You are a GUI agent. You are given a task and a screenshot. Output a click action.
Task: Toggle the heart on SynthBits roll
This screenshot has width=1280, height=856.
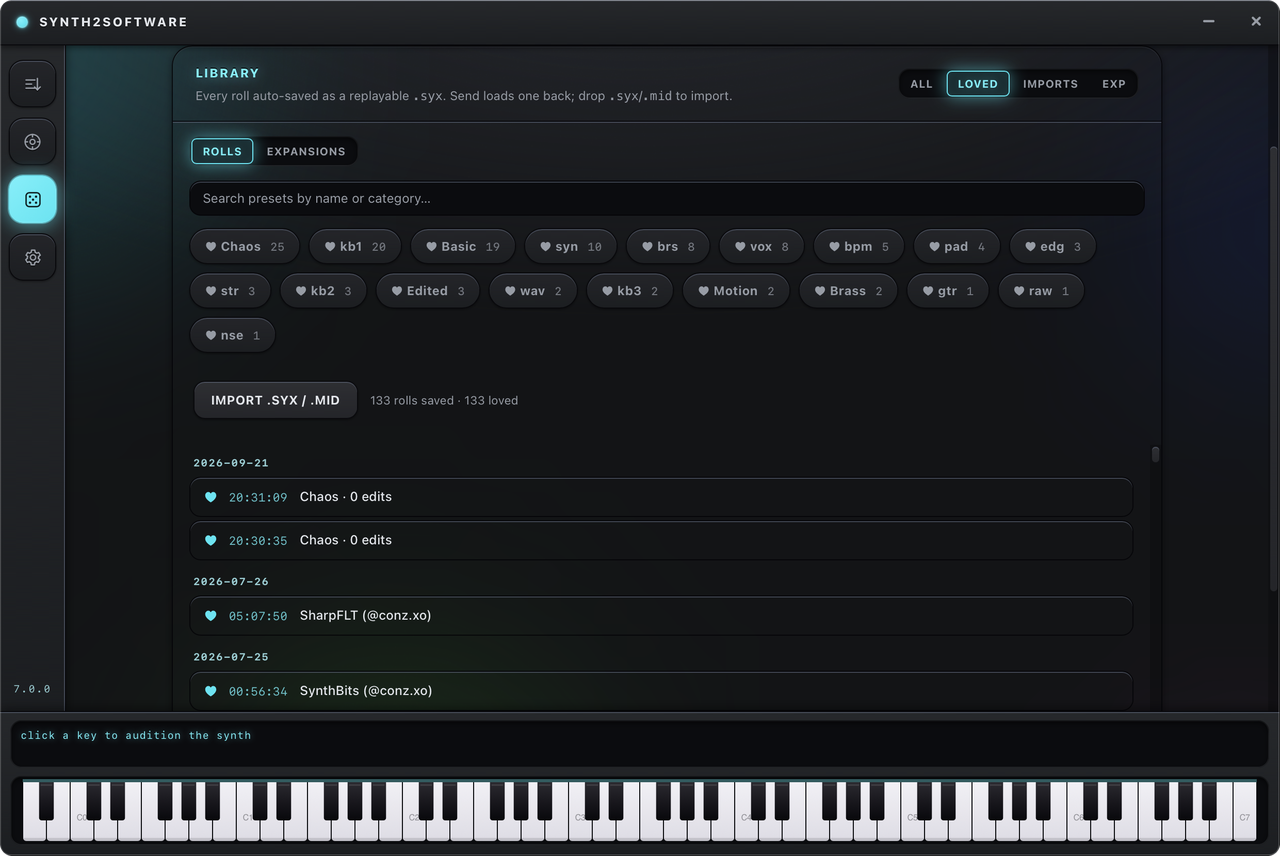coord(211,691)
